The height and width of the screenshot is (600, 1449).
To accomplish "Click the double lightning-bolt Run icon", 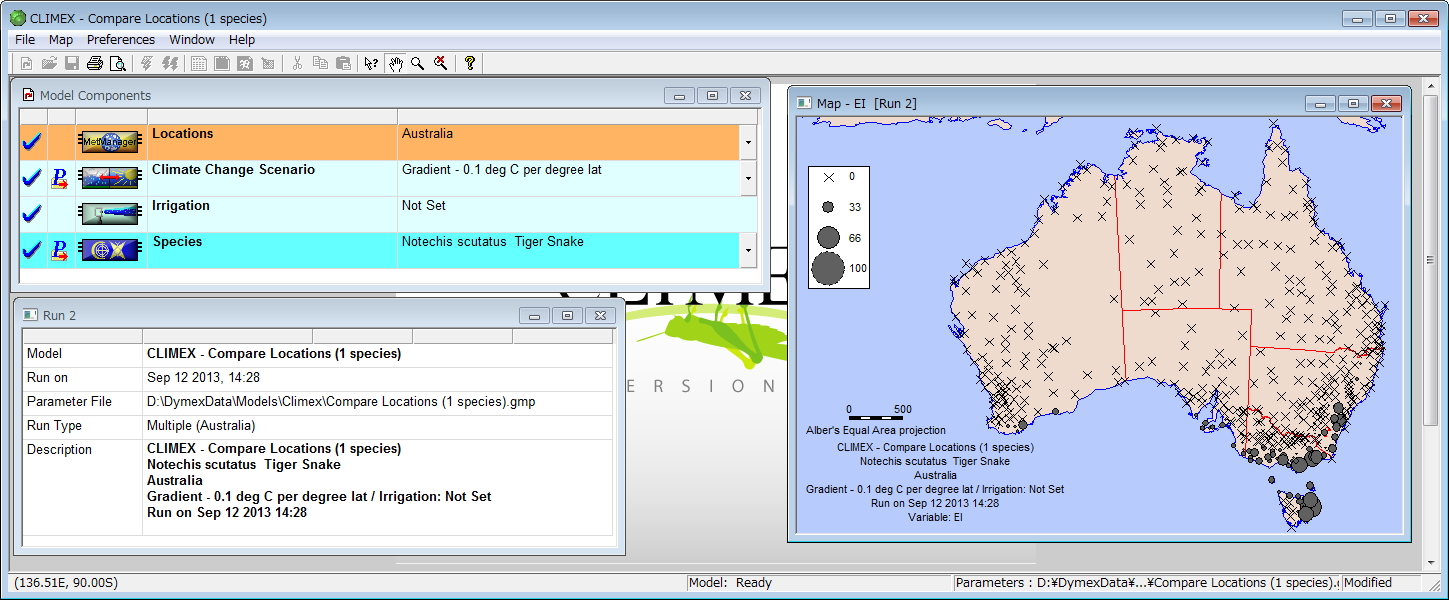I will point(170,63).
